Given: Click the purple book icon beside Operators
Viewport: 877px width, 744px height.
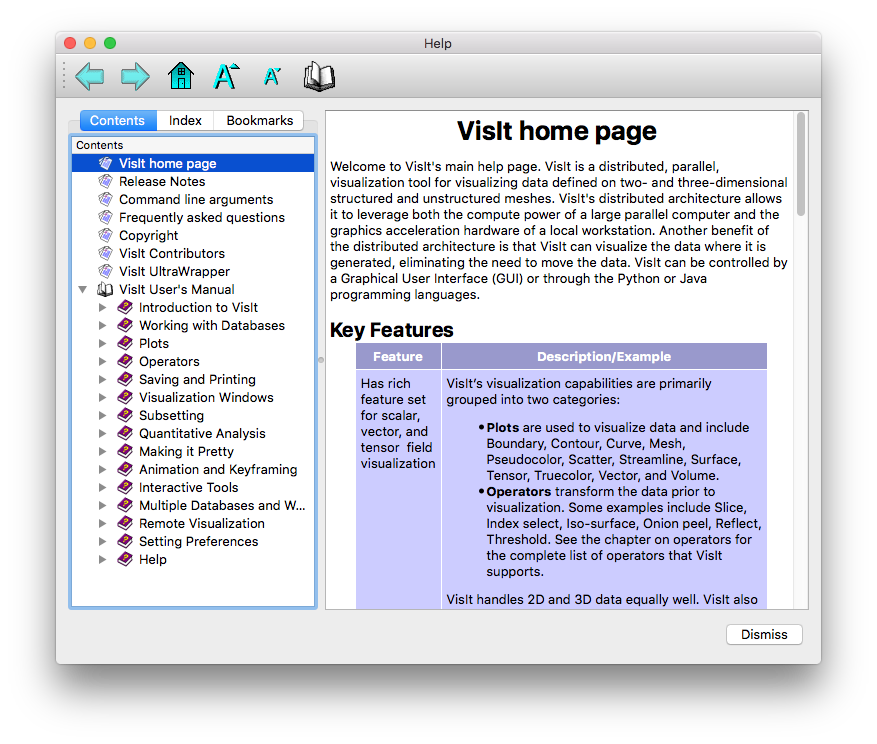Looking at the screenshot, I should coord(125,361).
